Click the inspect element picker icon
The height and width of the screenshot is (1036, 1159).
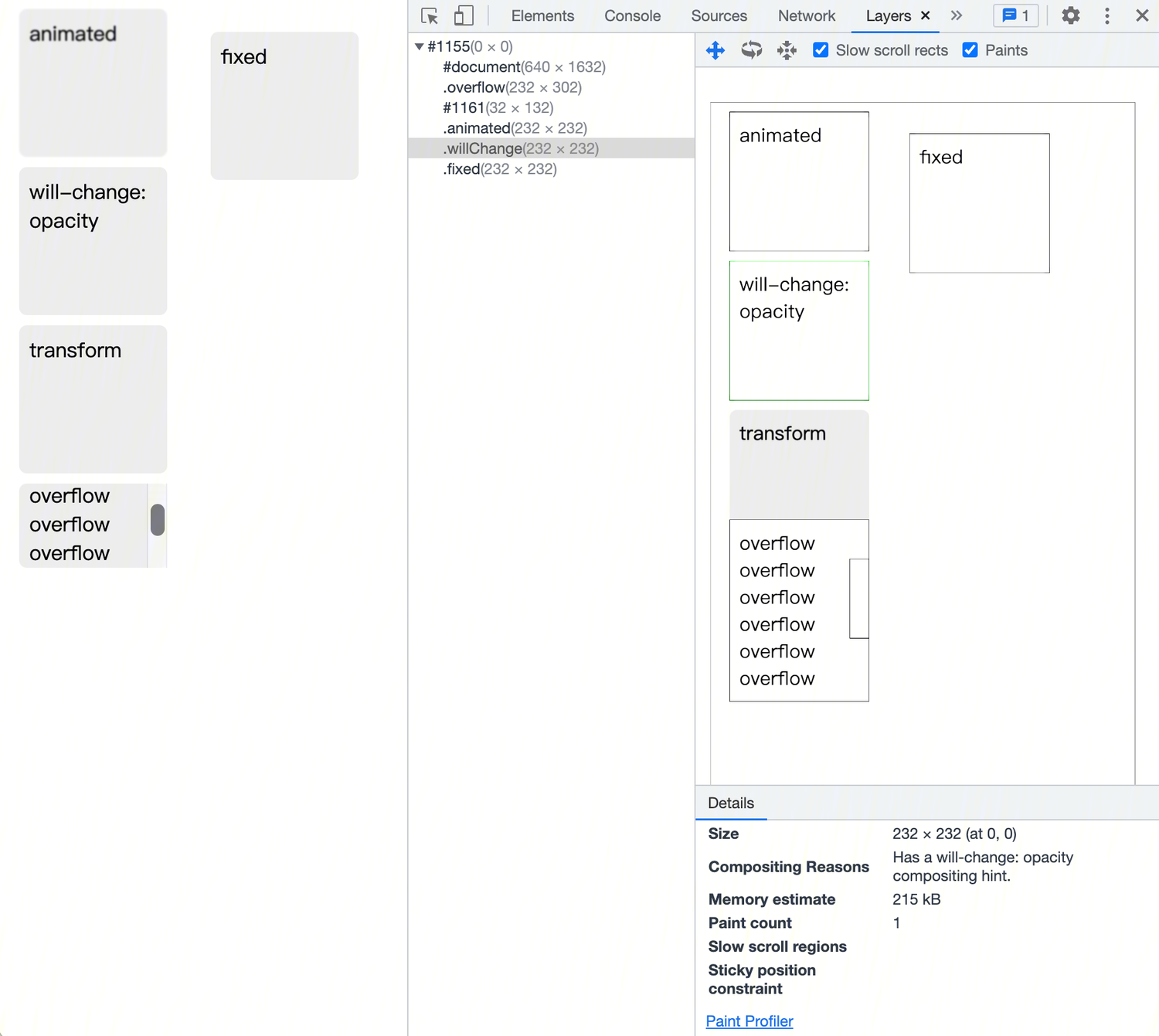pos(430,16)
